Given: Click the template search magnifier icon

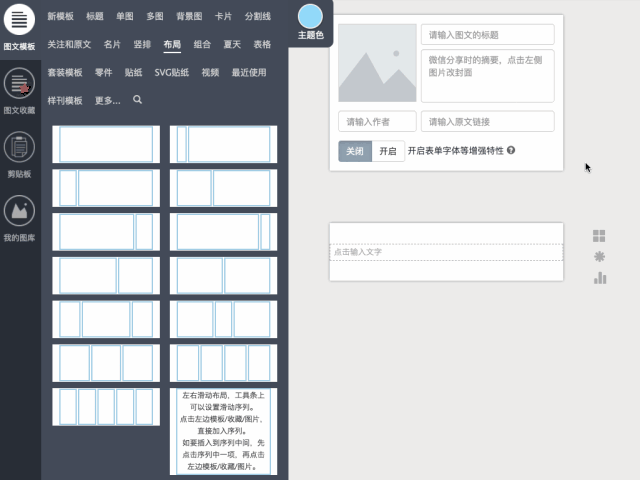Looking at the screenshot, I should (138, 100).
